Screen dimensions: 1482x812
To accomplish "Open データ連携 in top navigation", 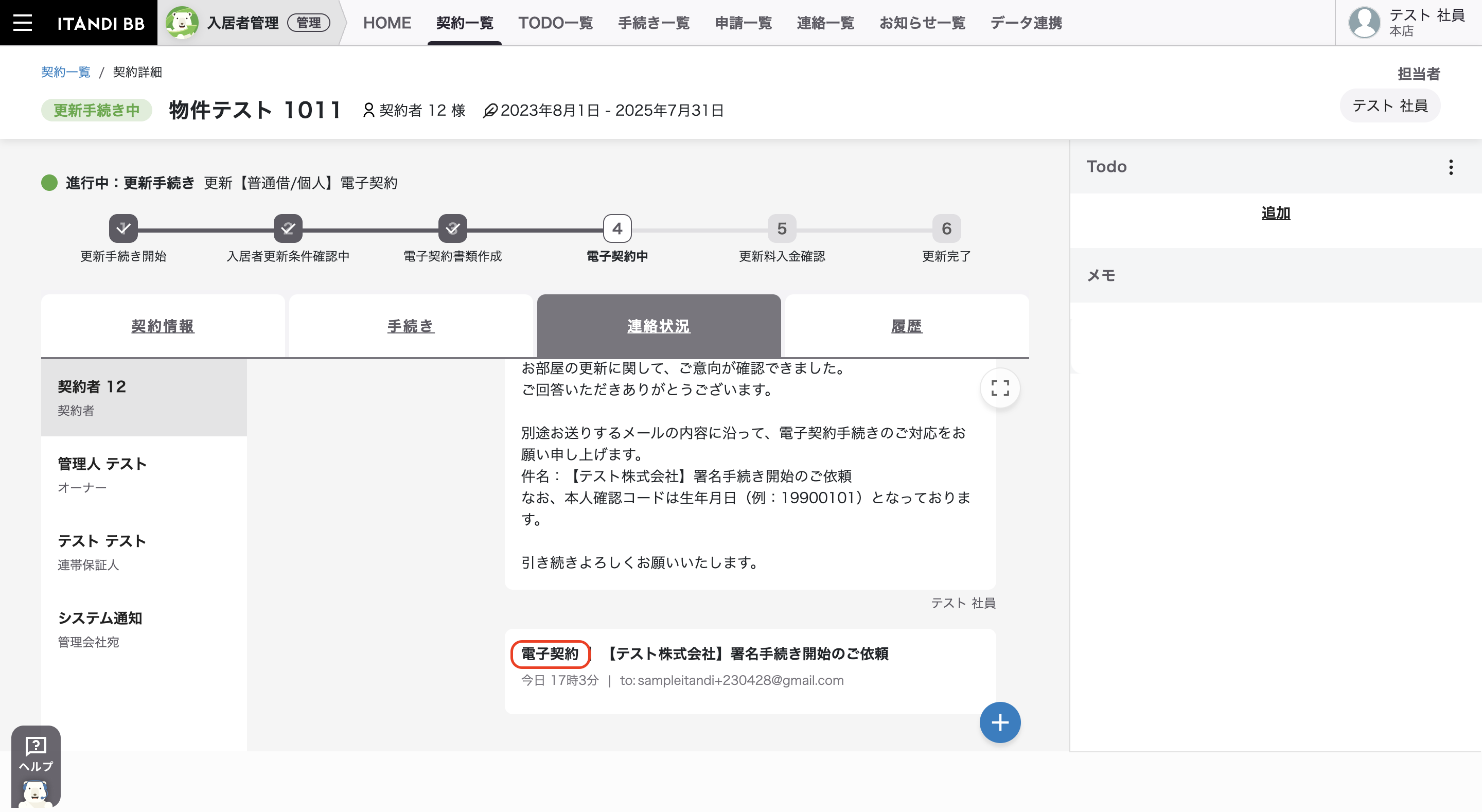I will 1026,23.
